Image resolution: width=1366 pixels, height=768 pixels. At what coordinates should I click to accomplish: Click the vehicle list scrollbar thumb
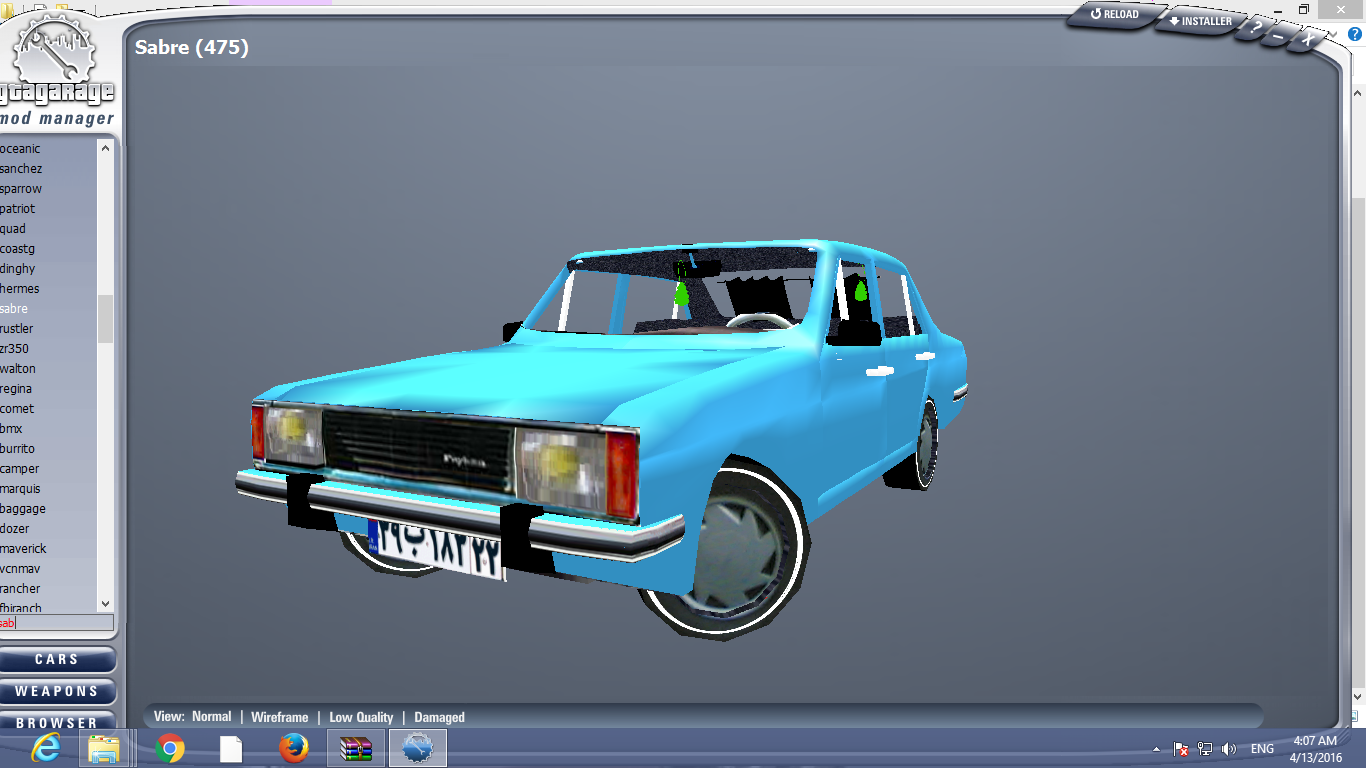(105, 319)
